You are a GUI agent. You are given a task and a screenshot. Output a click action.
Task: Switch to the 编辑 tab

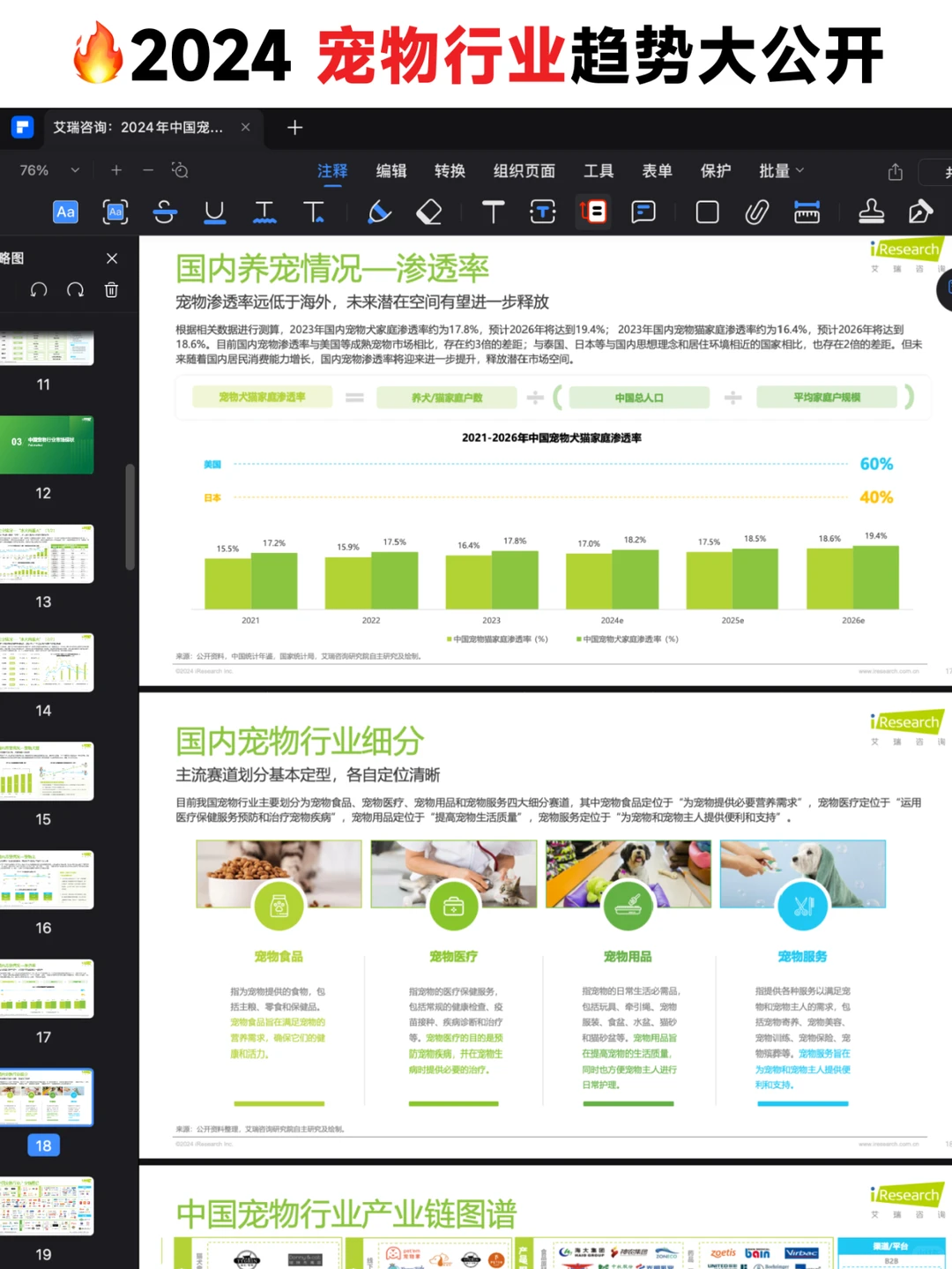(x=391, y=170)
